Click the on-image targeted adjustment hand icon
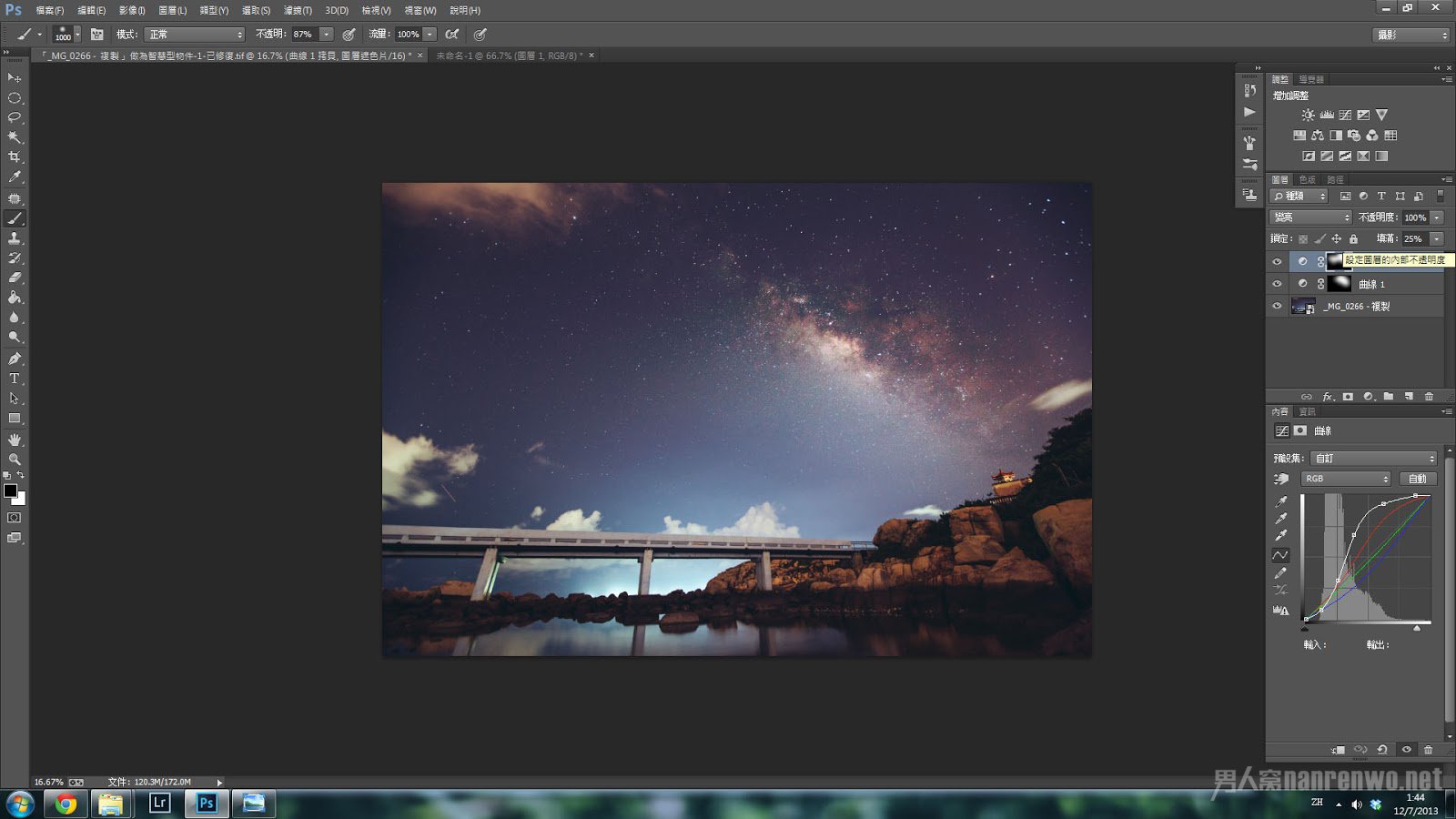The height and width of the screenshot is (819, 1456). click(x=1281, y=479)
